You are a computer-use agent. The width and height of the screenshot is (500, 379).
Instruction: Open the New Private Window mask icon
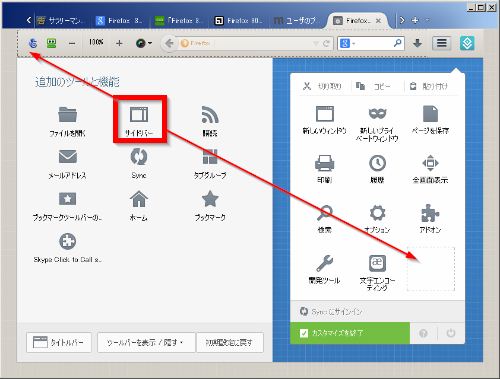[x=377, y=114]
